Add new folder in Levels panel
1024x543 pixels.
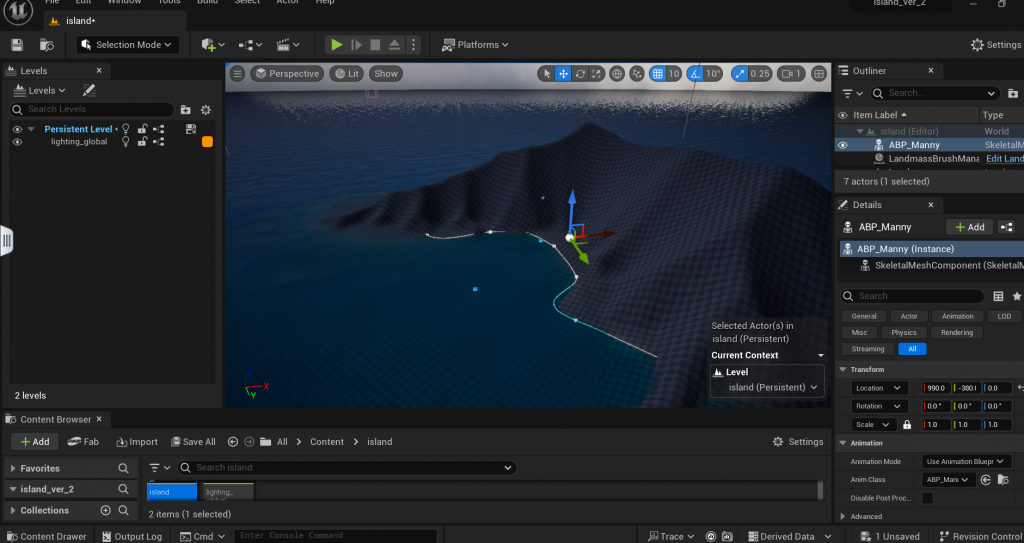(x=185, y=110)
